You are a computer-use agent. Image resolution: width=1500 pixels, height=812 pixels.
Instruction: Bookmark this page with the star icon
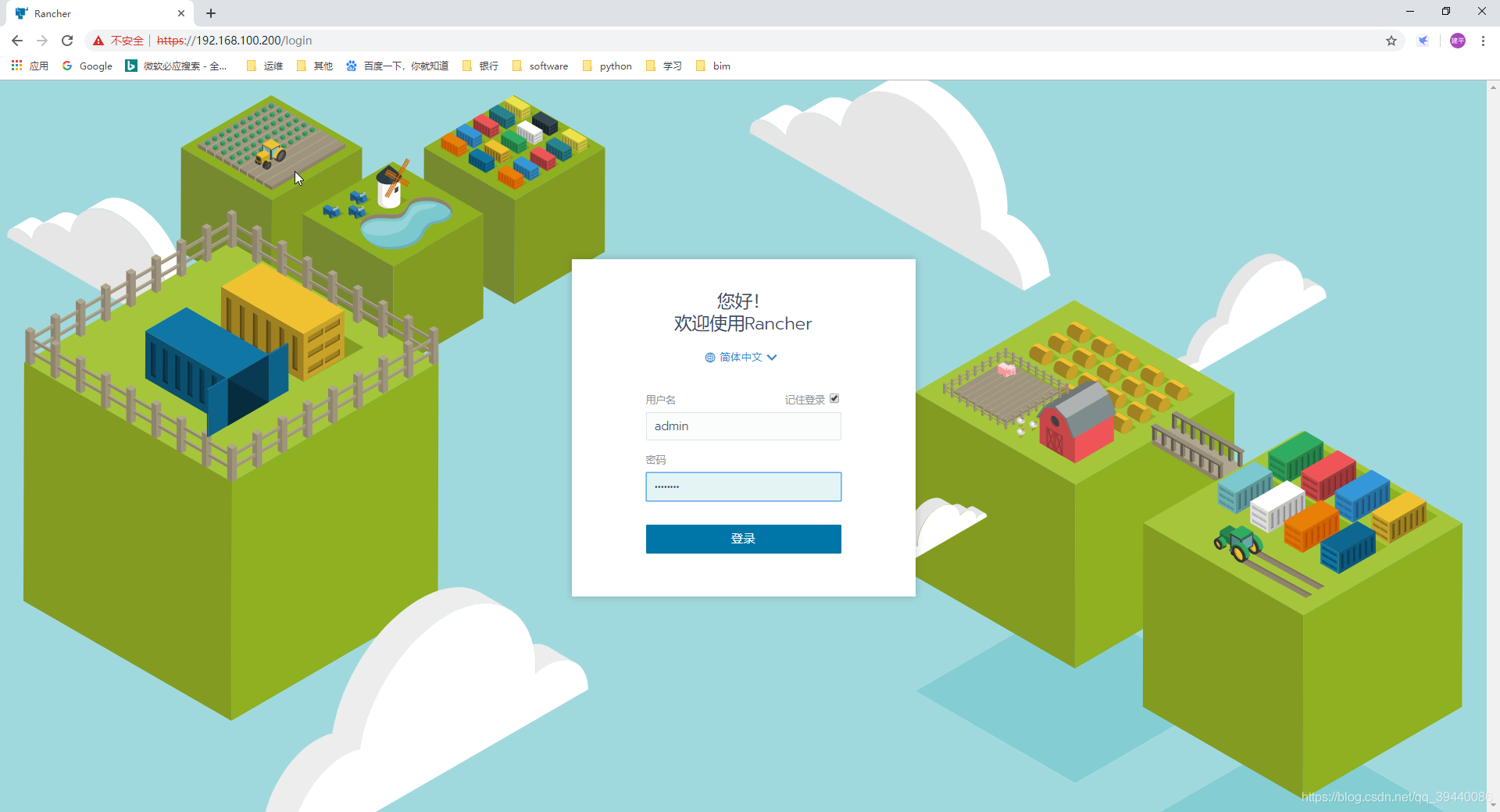click(1391, 41)
